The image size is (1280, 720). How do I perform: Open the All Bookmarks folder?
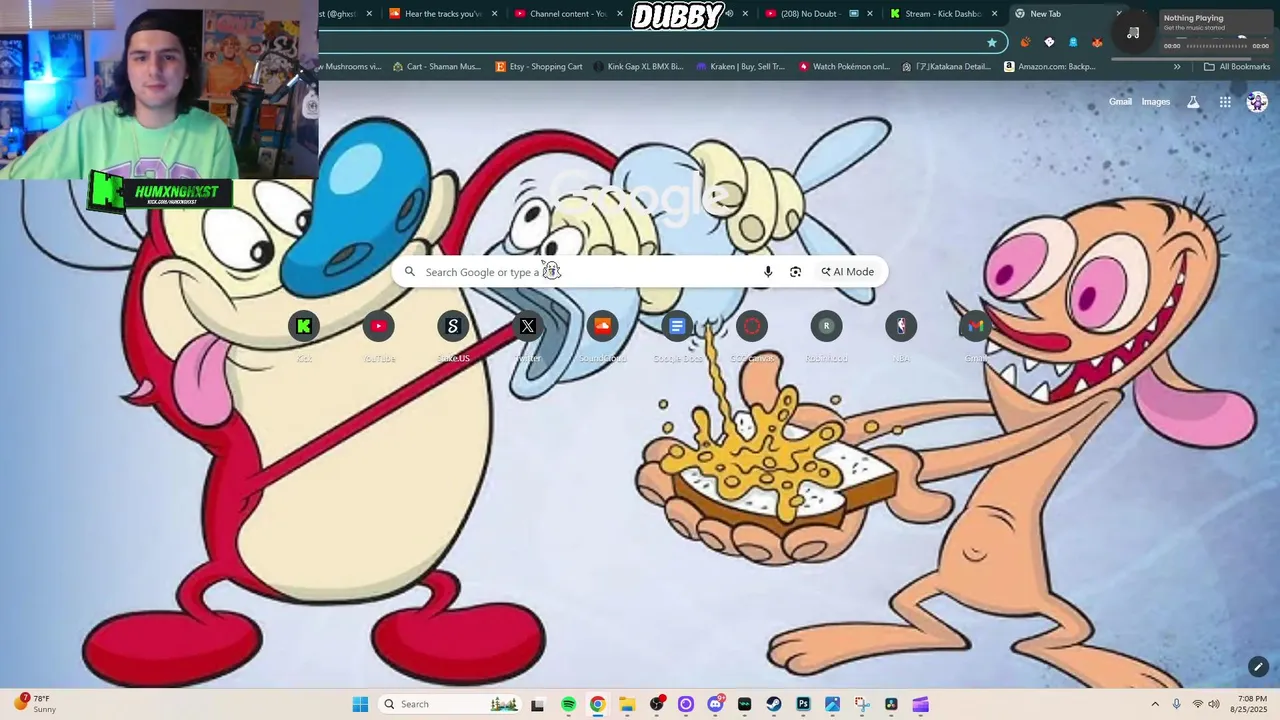(1237, 67)
